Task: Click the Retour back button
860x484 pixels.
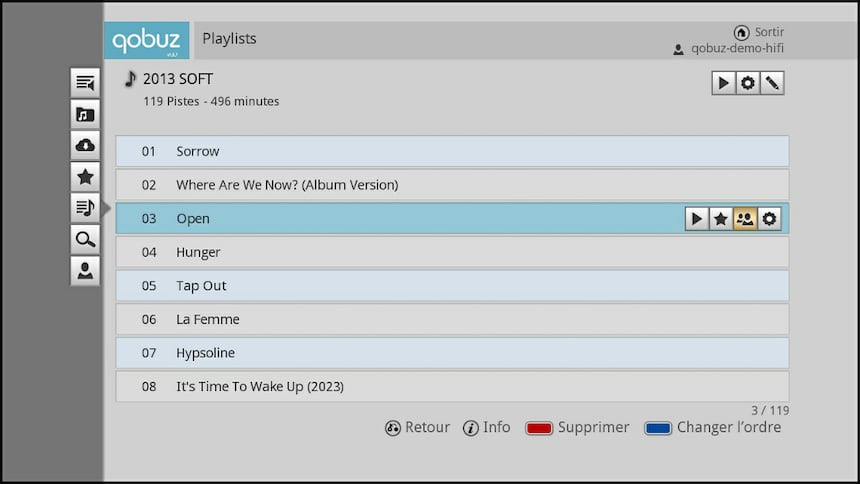Action: tap(418, 427)
